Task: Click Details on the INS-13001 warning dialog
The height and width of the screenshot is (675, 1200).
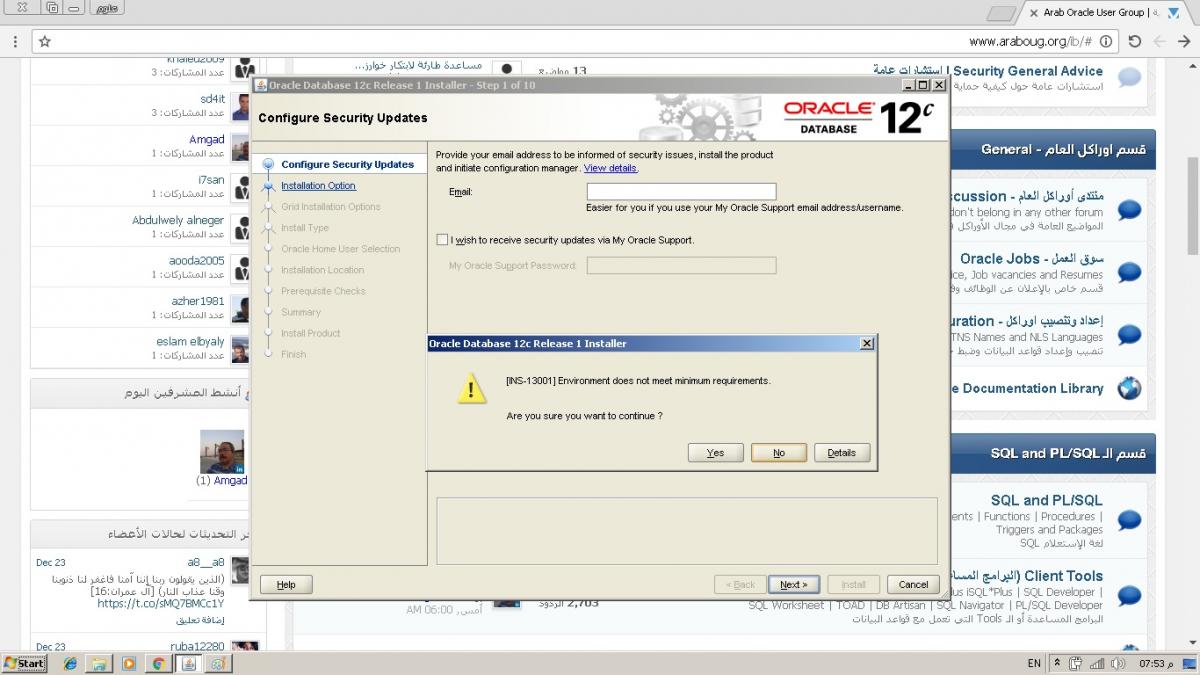Action: coord(841,452)
